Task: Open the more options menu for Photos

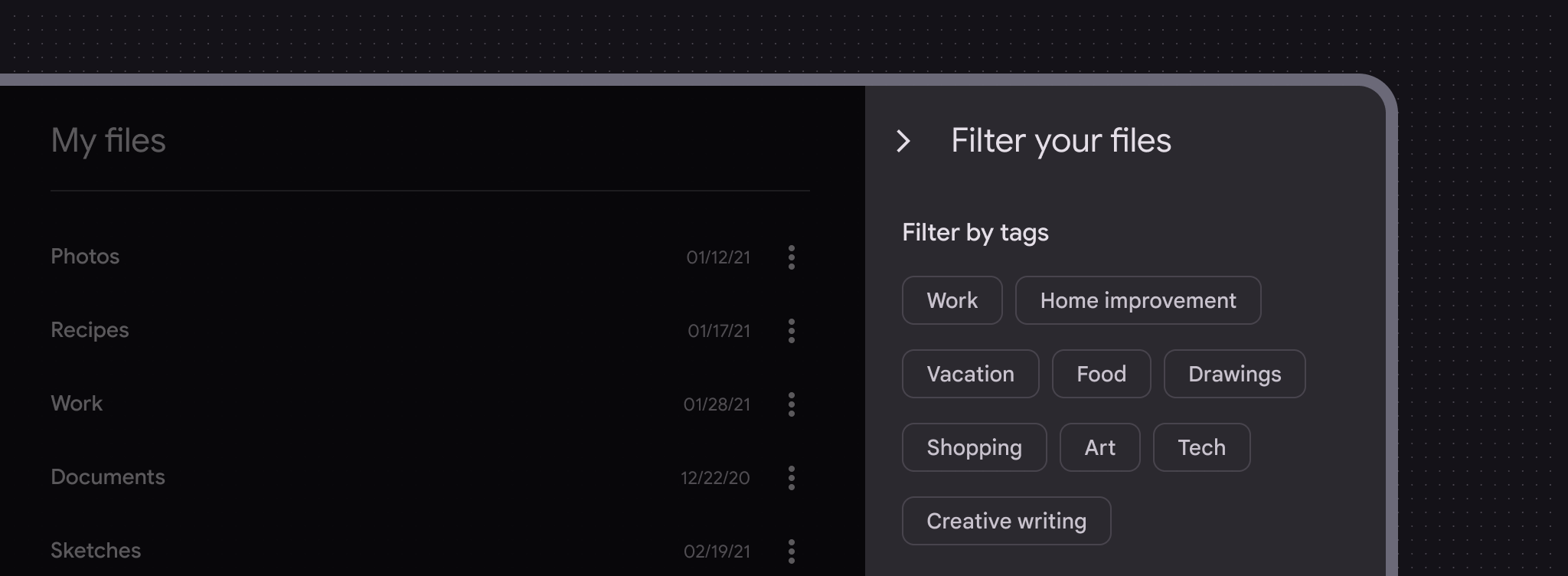Action: pyautogui.click(x=792, y=257)
